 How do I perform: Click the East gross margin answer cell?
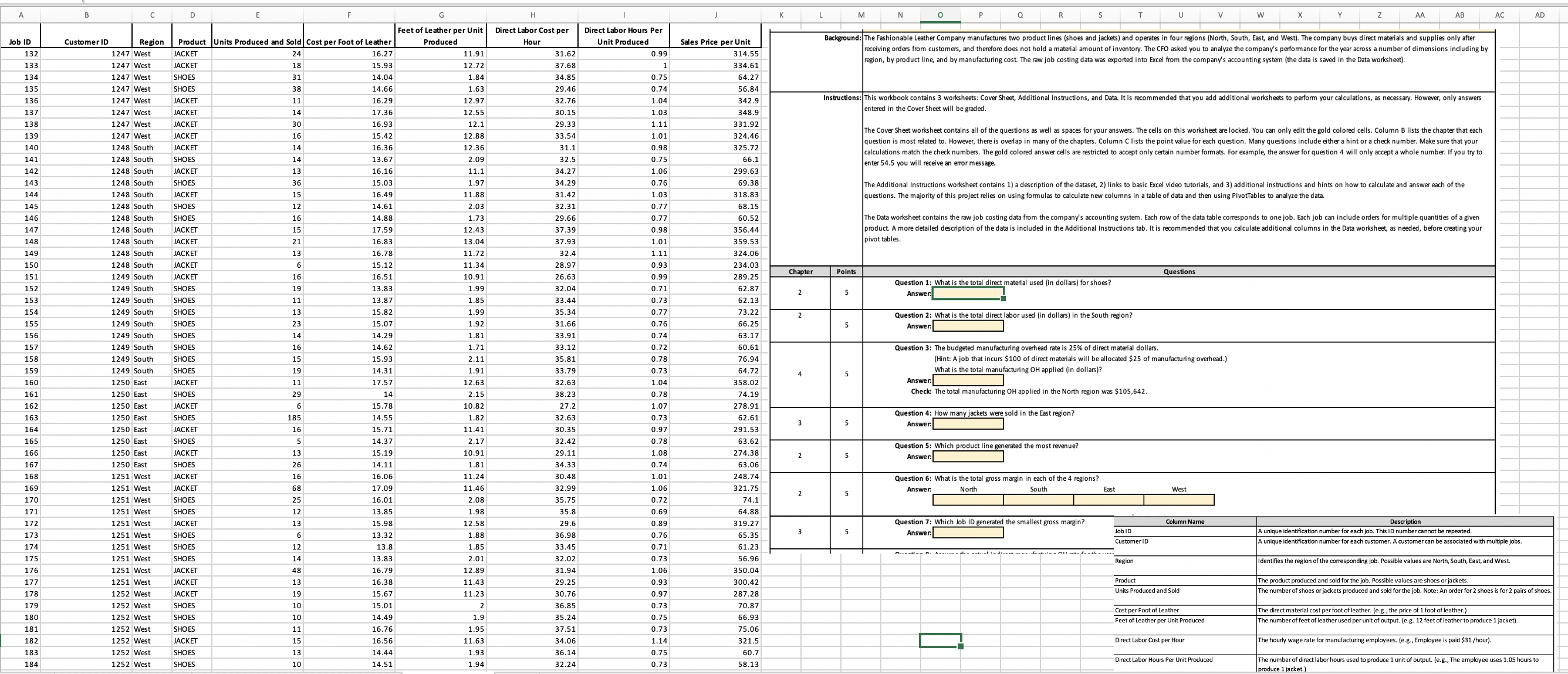[1109, 500]
